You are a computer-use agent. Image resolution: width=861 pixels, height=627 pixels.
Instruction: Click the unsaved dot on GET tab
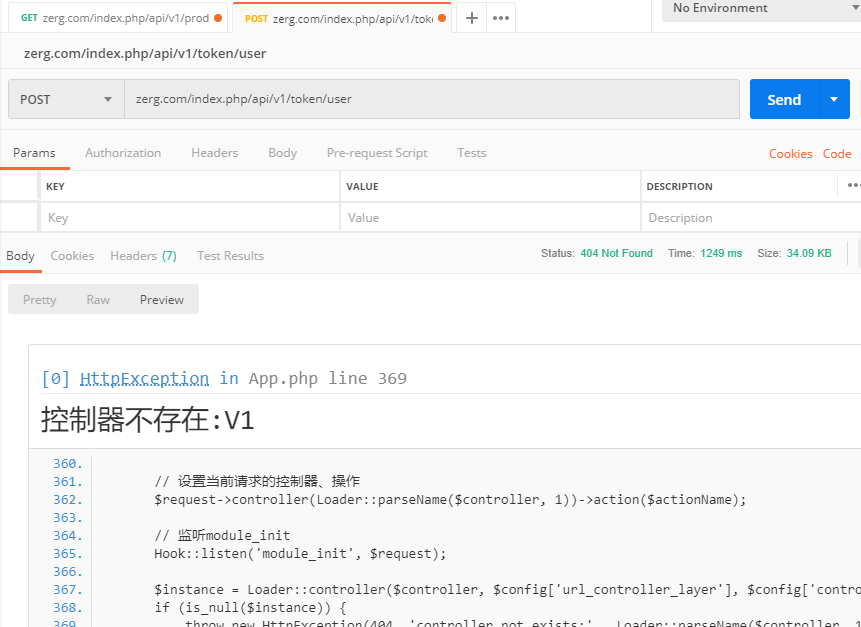pyautogui.click(x=218, y=18)
